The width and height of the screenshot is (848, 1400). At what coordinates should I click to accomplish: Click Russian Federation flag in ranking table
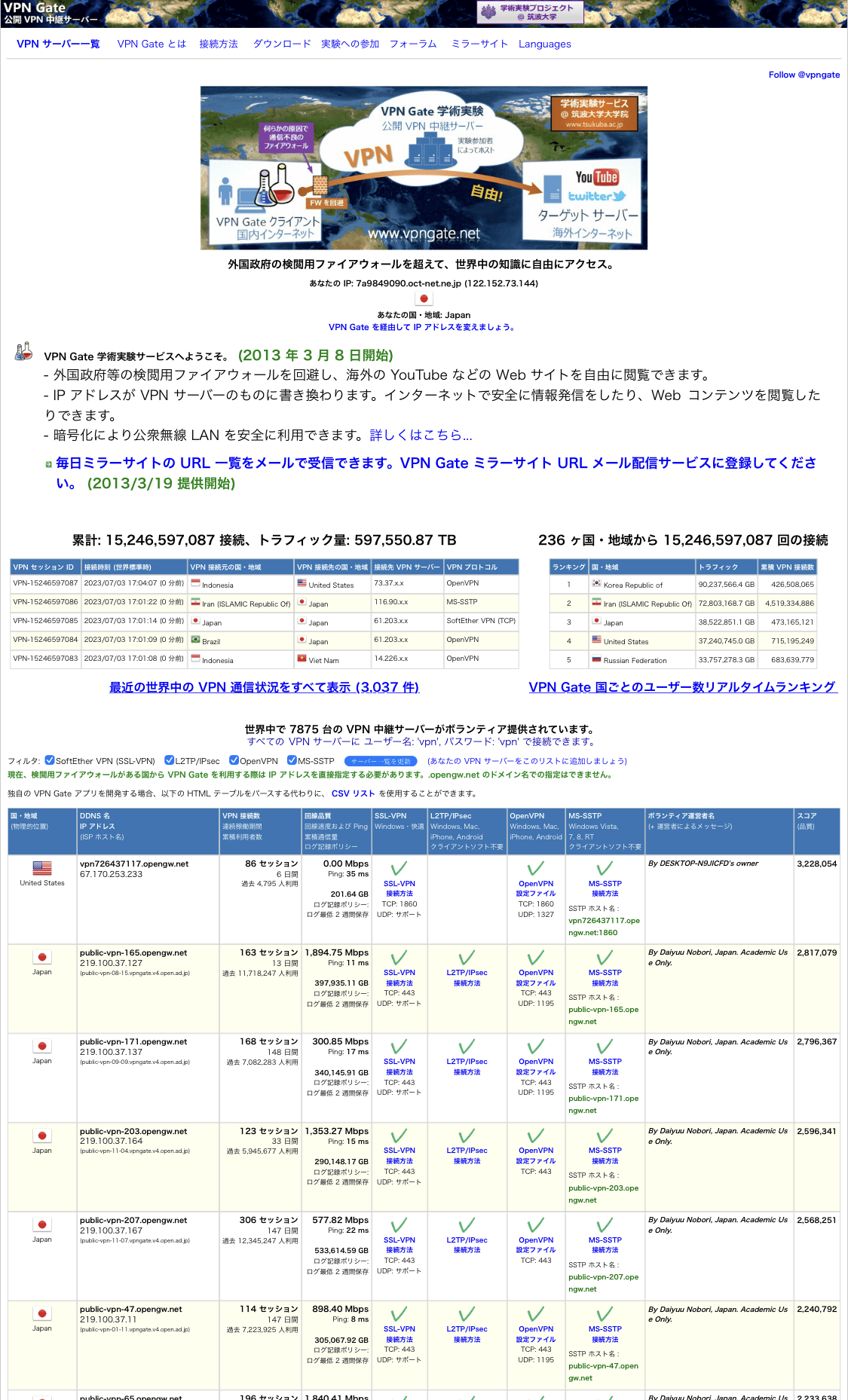point(596,659)
